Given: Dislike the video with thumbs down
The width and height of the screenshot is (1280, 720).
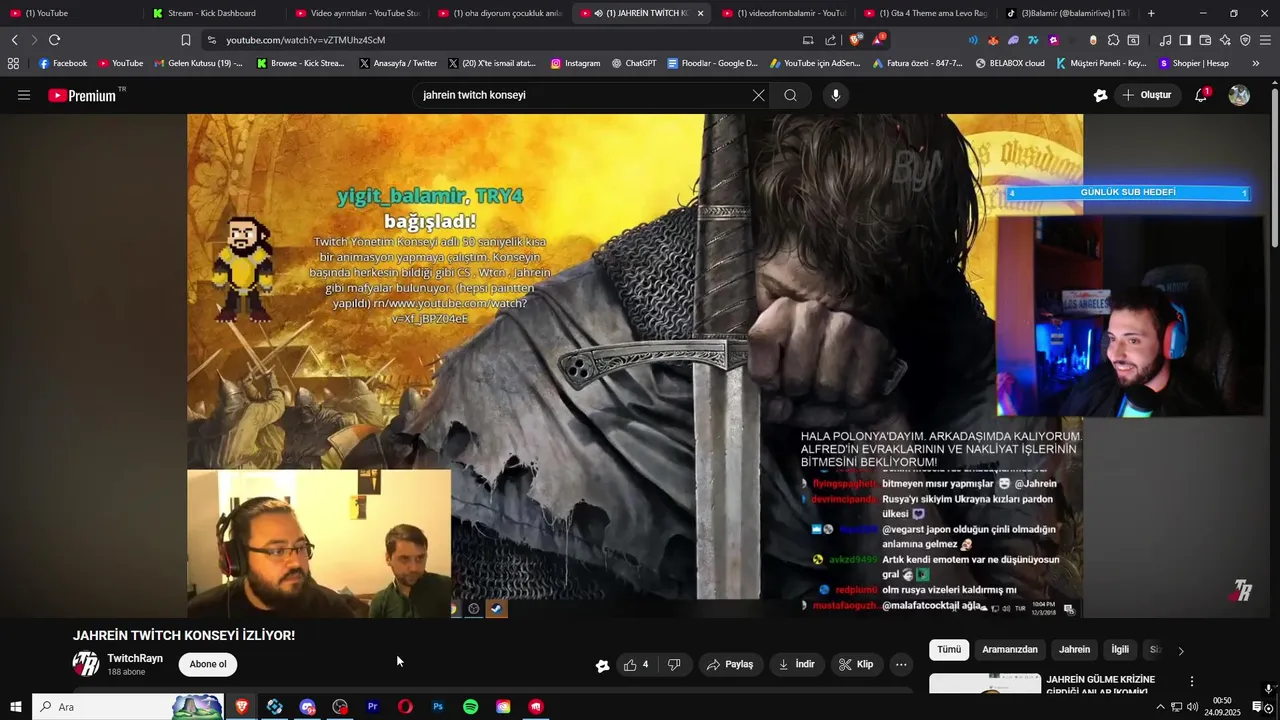Looking at the screenshot, I should pyautogui.click(x=674, y=664).
